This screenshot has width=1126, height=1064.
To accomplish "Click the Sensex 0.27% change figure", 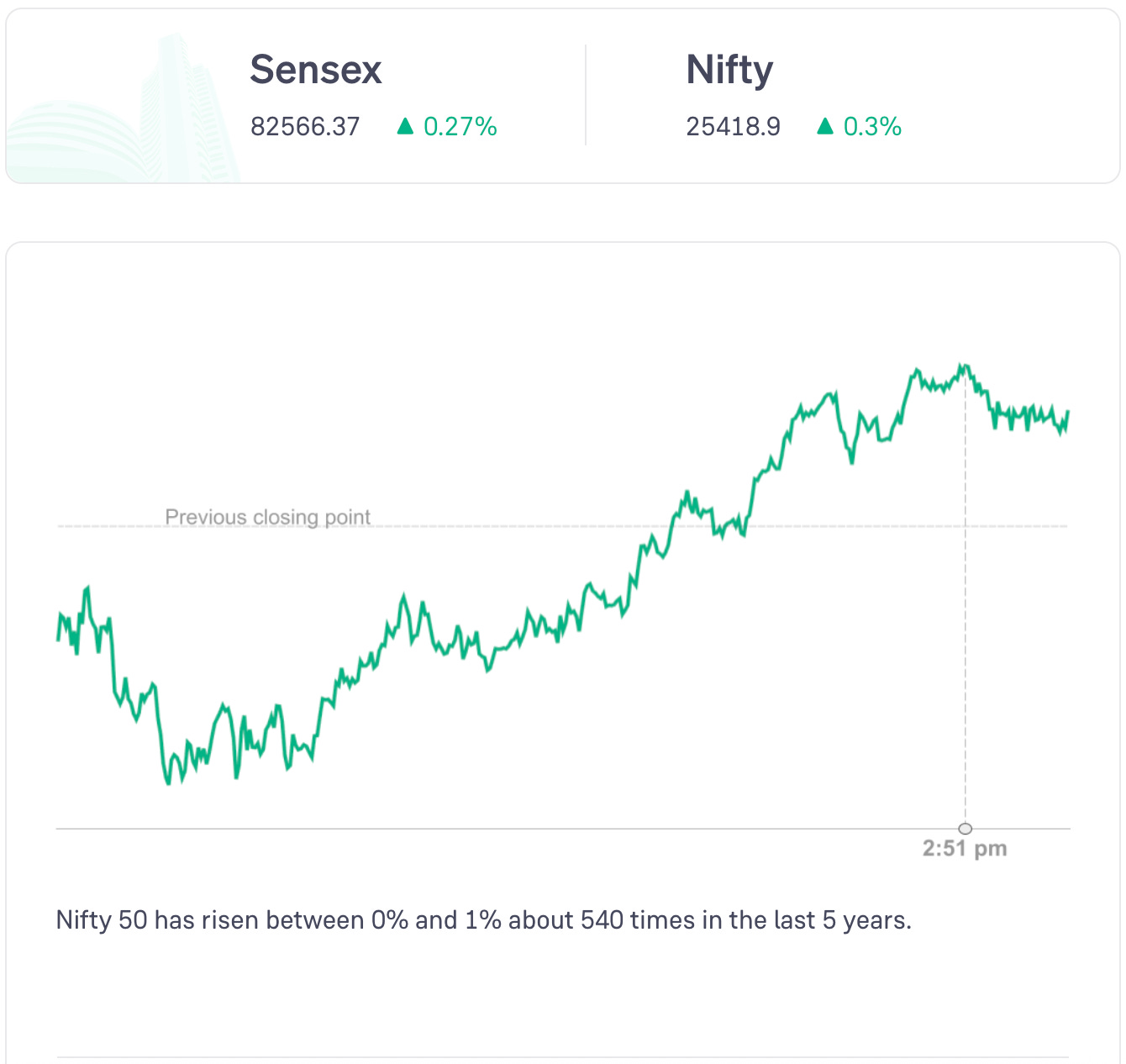I will tap(460, 127).
